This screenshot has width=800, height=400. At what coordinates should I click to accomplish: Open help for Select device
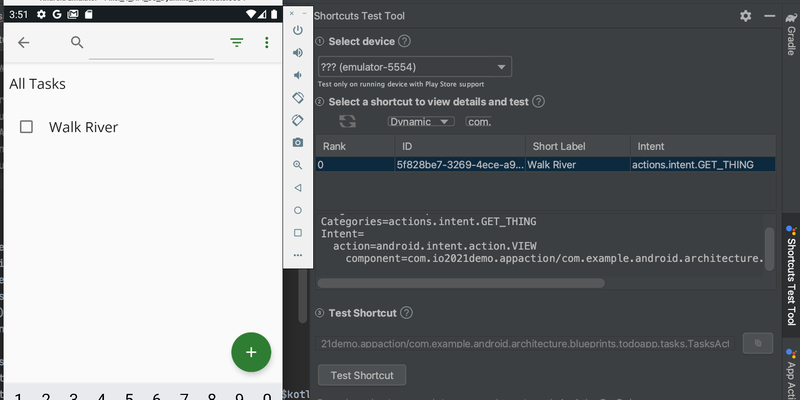click(404, 41)
